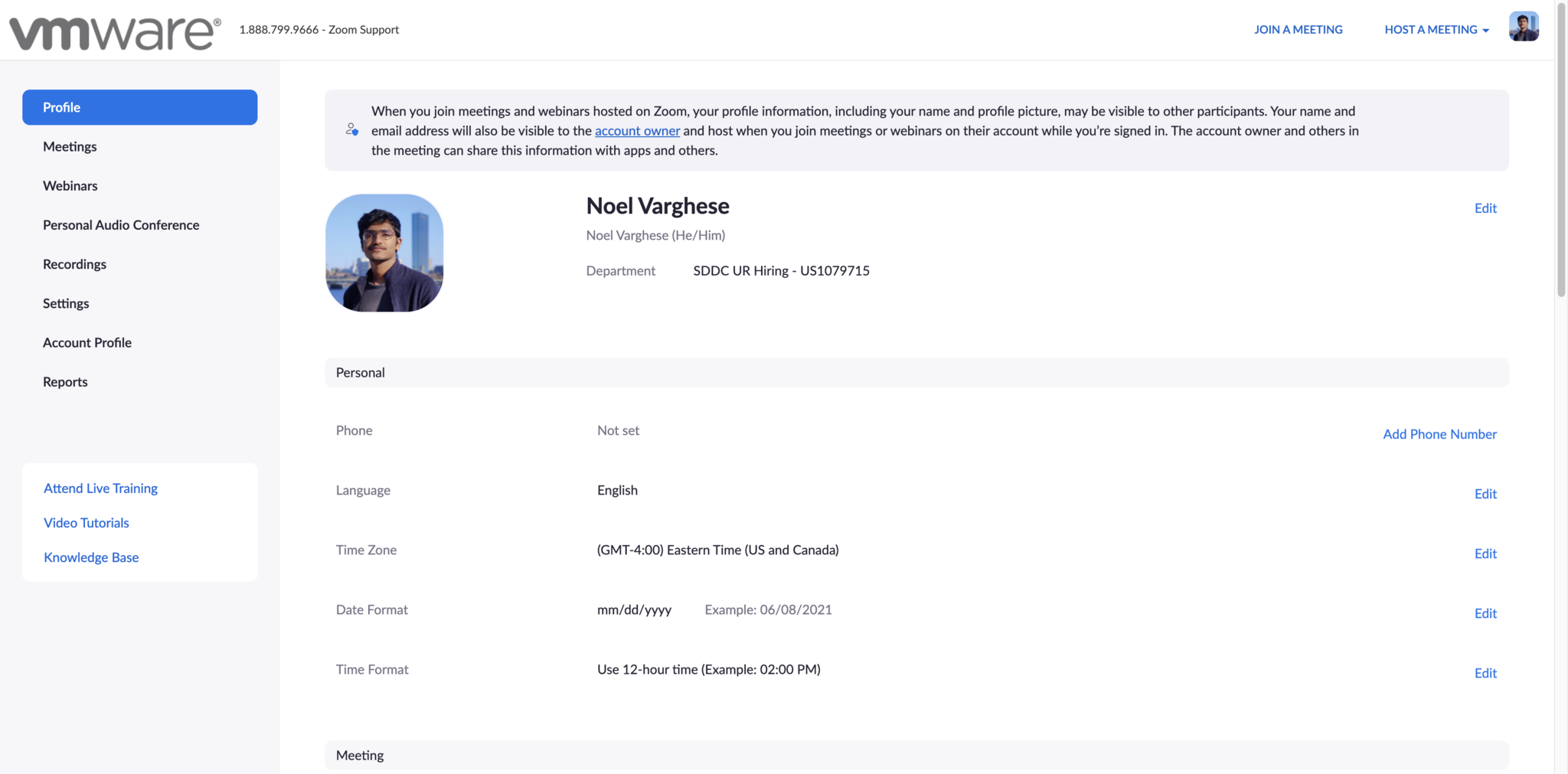
Task: Open the user avatar menu in header
Action: 1523,27
